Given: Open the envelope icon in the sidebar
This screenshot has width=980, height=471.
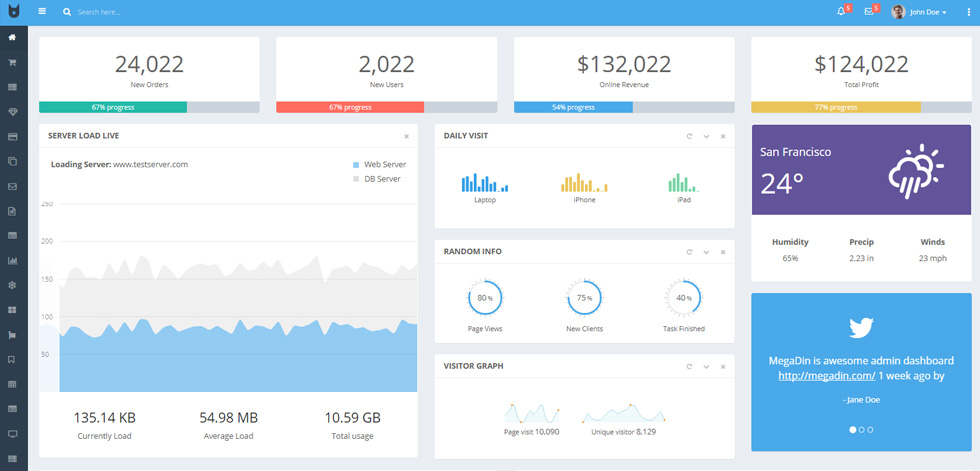Looking at the screenshot, I should click(x=12, y=186).
